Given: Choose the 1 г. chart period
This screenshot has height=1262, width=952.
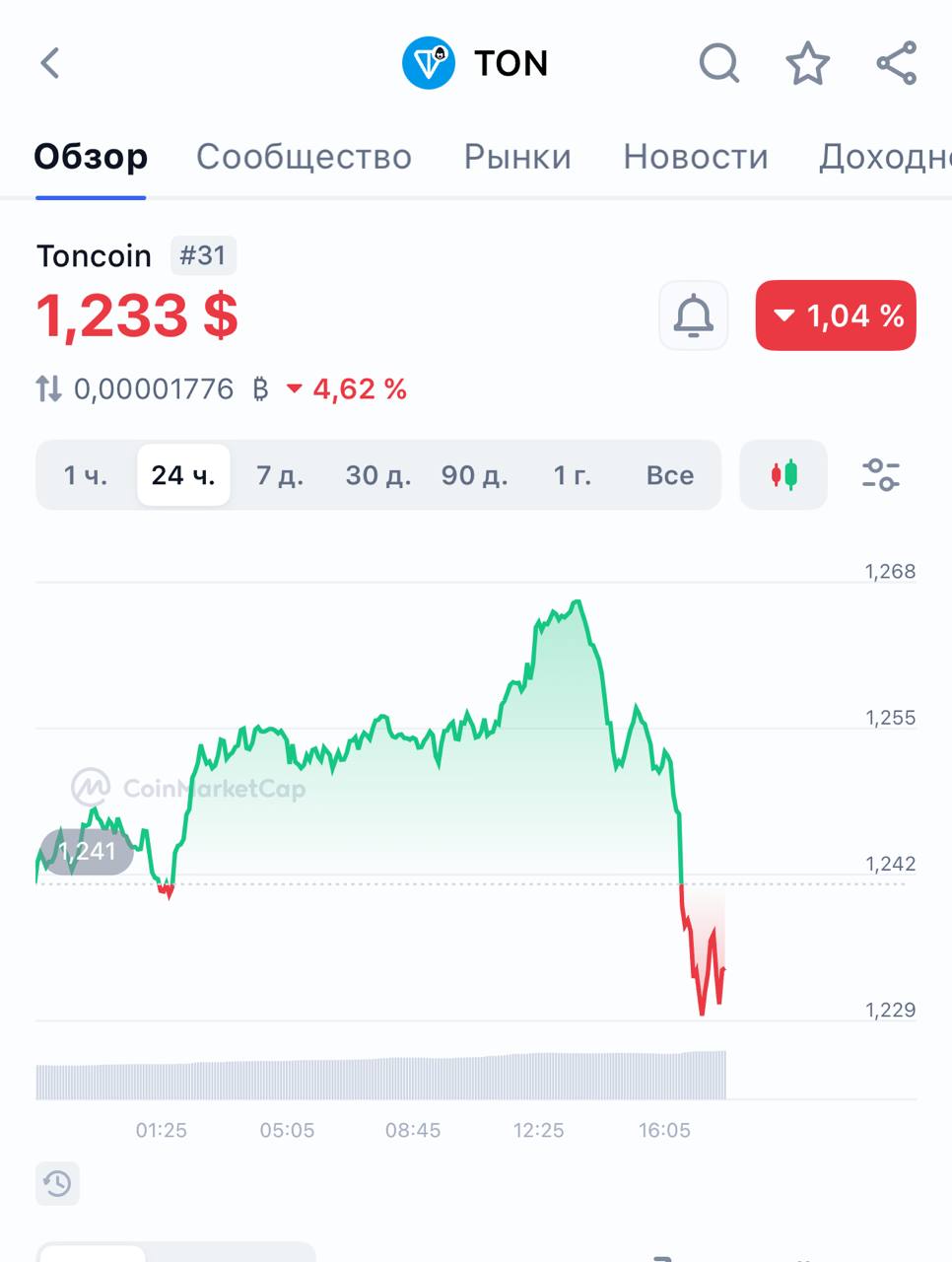Looking at the screenshot, I should click(572, 475).
